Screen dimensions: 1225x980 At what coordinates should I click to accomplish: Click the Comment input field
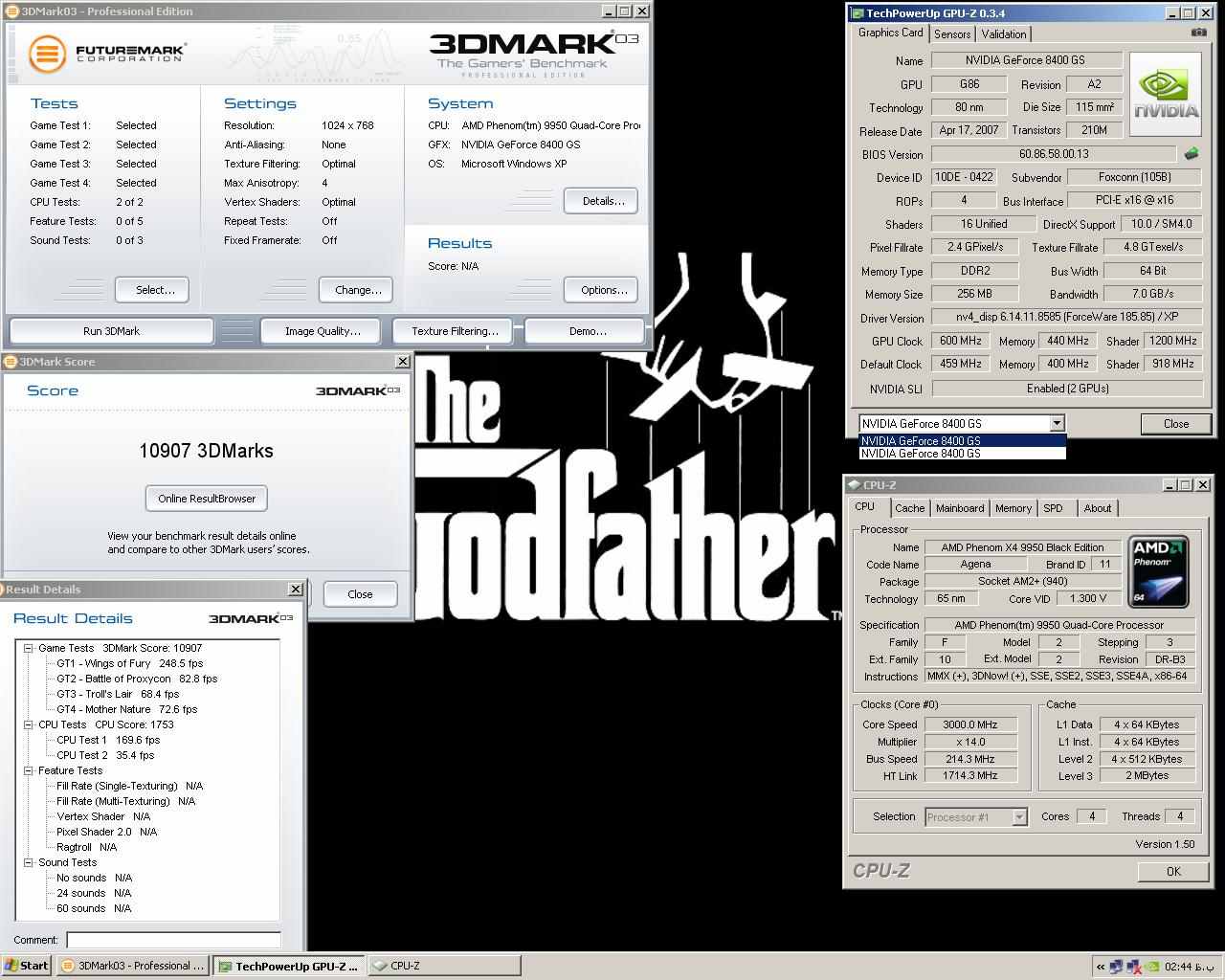(x=173, y=940)
